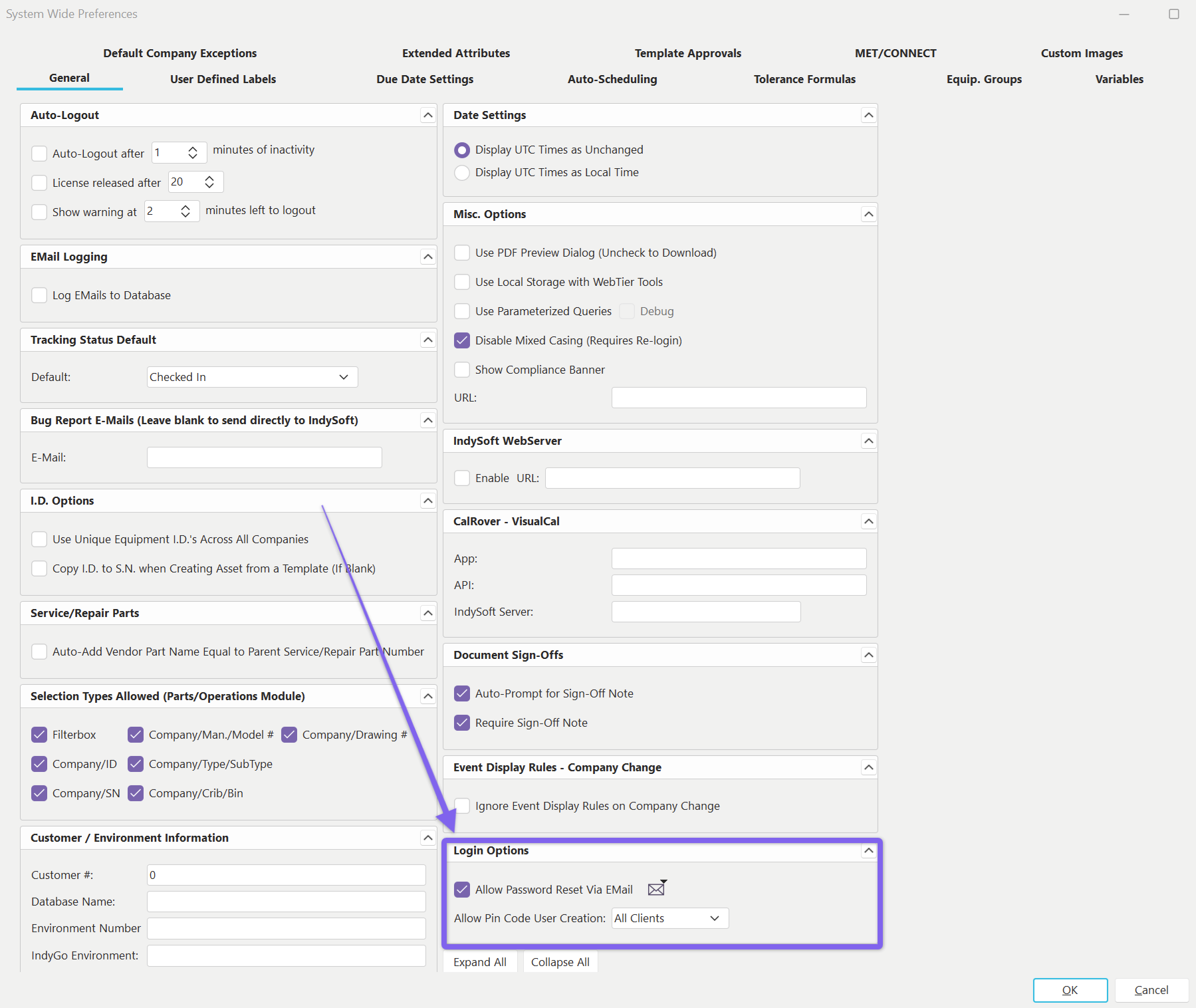
Task: Collapse the Login Options panel chevron
Action: click(x=868, y=850)
